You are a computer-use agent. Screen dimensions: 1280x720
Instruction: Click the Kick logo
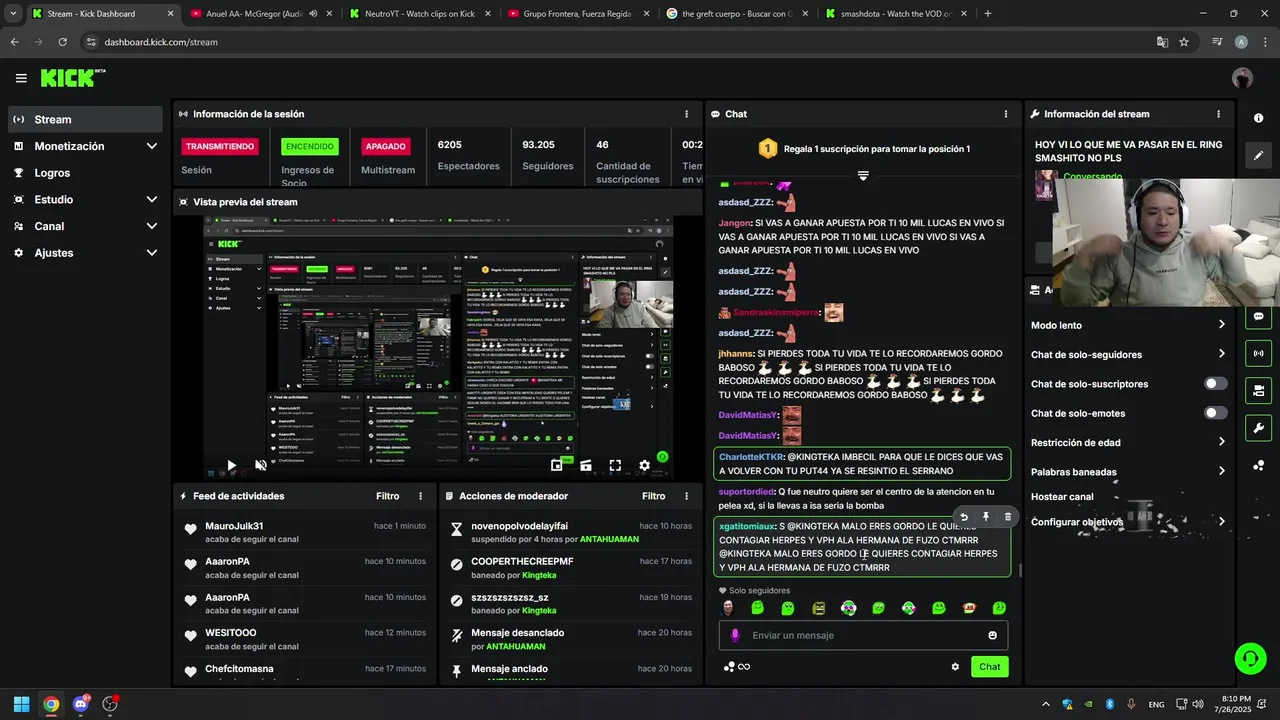pos(72,78)
